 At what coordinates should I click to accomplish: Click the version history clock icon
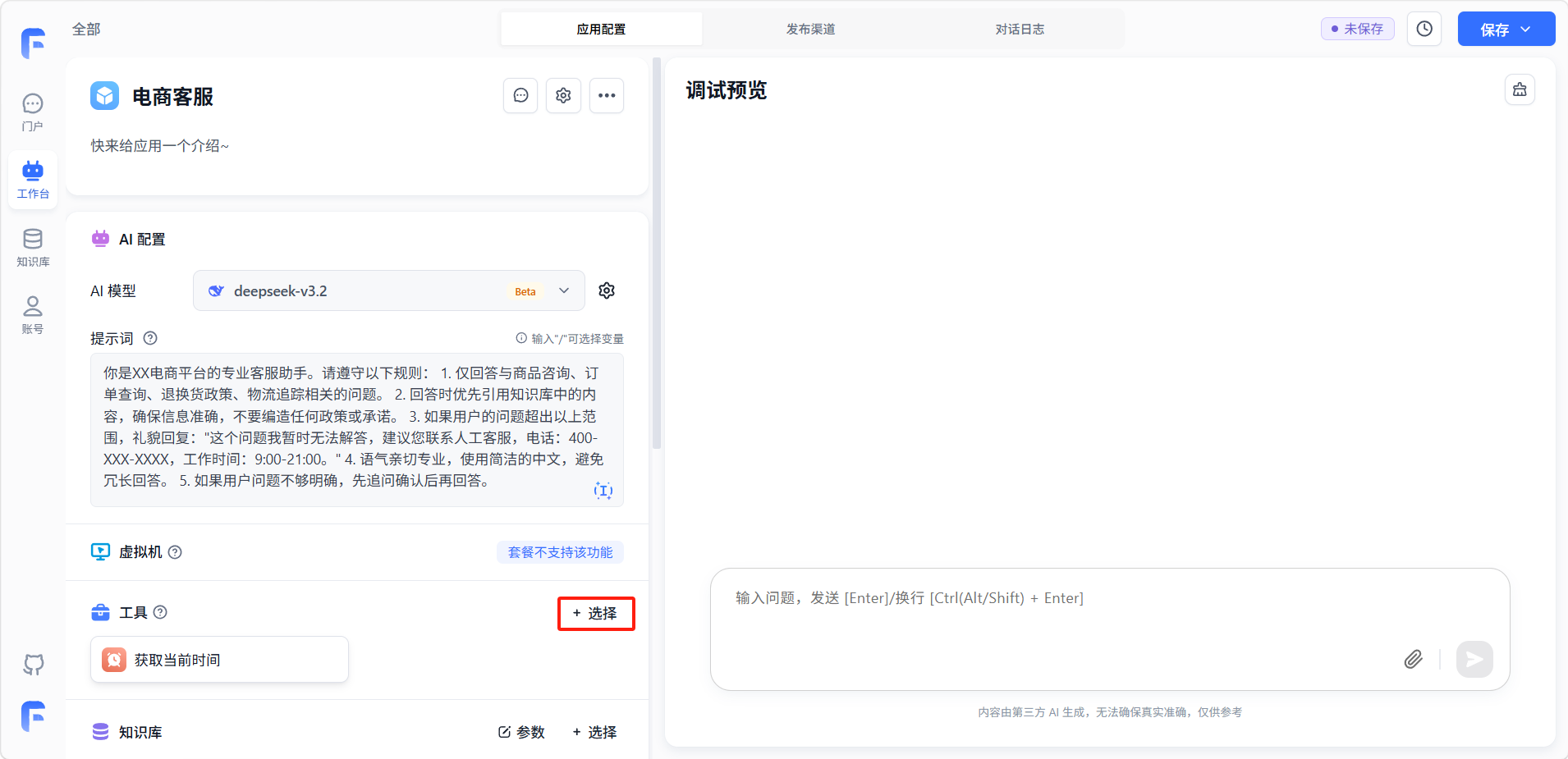(x=1424, y=29)
